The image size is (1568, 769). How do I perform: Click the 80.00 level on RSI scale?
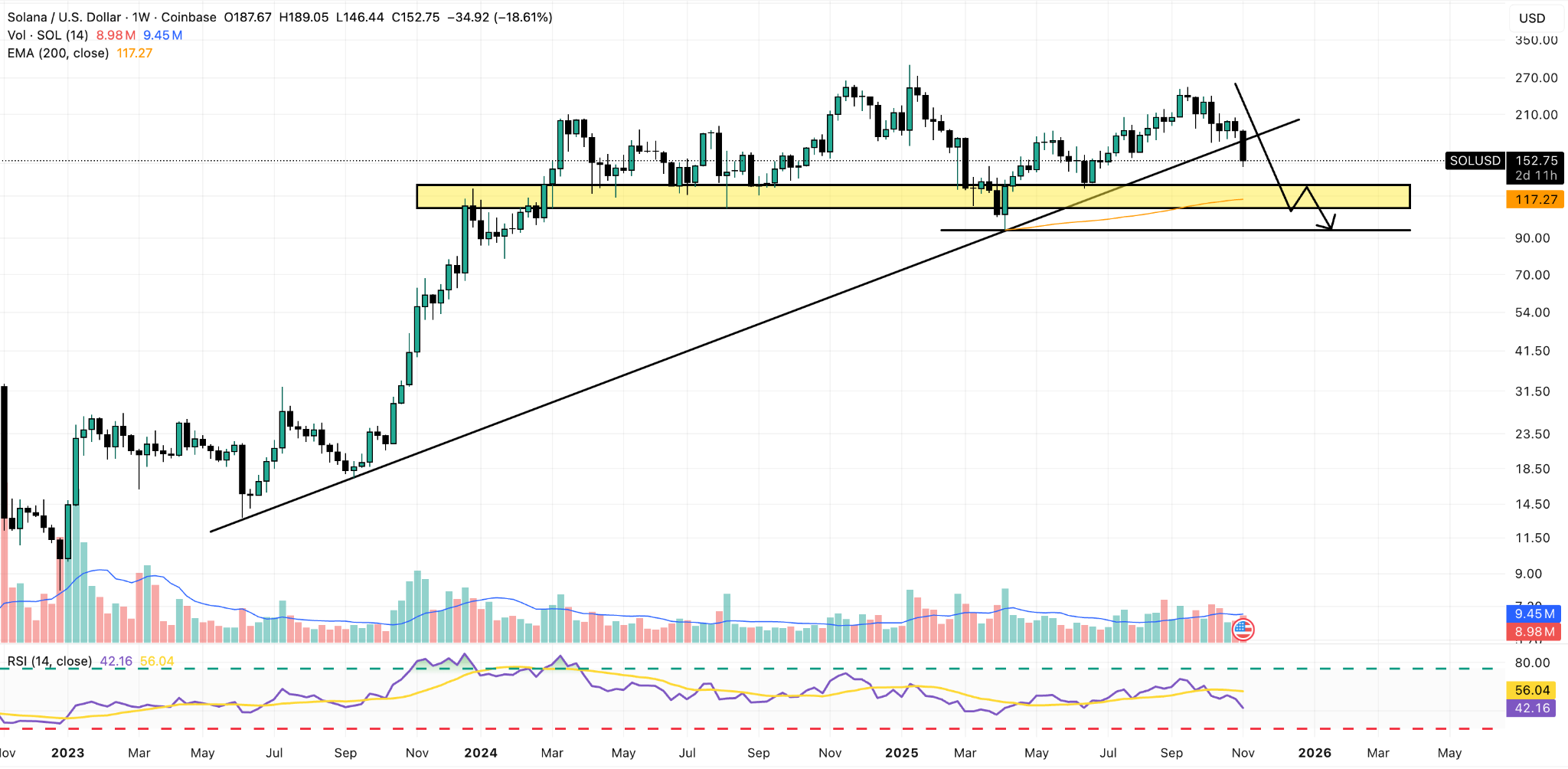coord(1532,663)
